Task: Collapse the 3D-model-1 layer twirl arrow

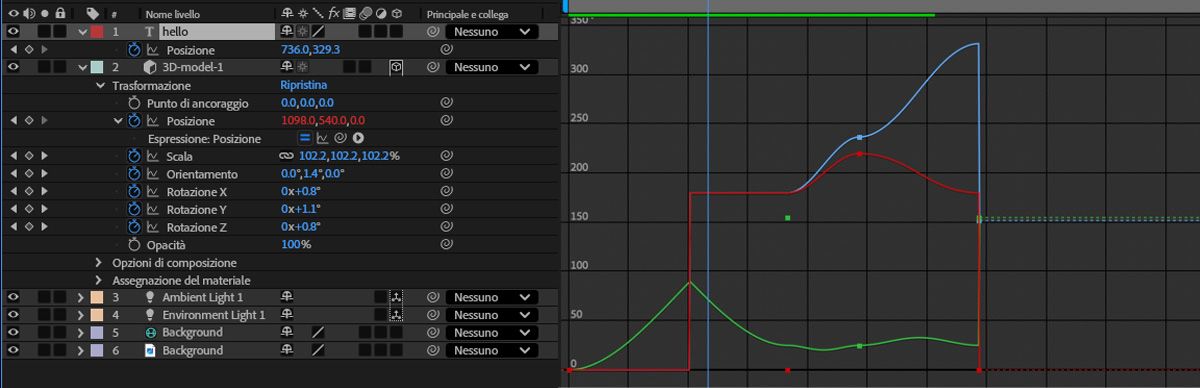Action: 83,67
